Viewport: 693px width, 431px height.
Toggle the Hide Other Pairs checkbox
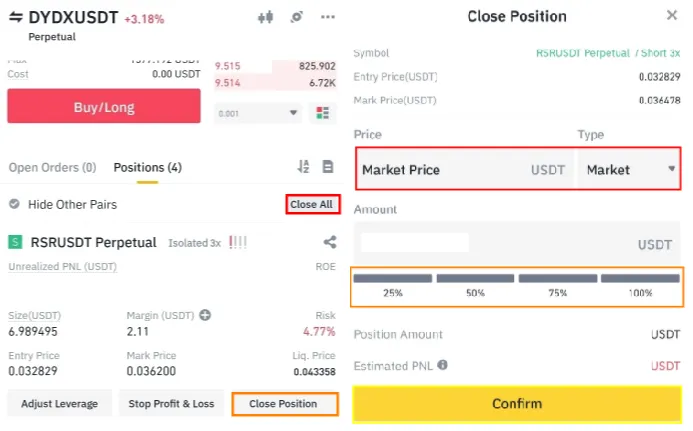click(15, 204)
